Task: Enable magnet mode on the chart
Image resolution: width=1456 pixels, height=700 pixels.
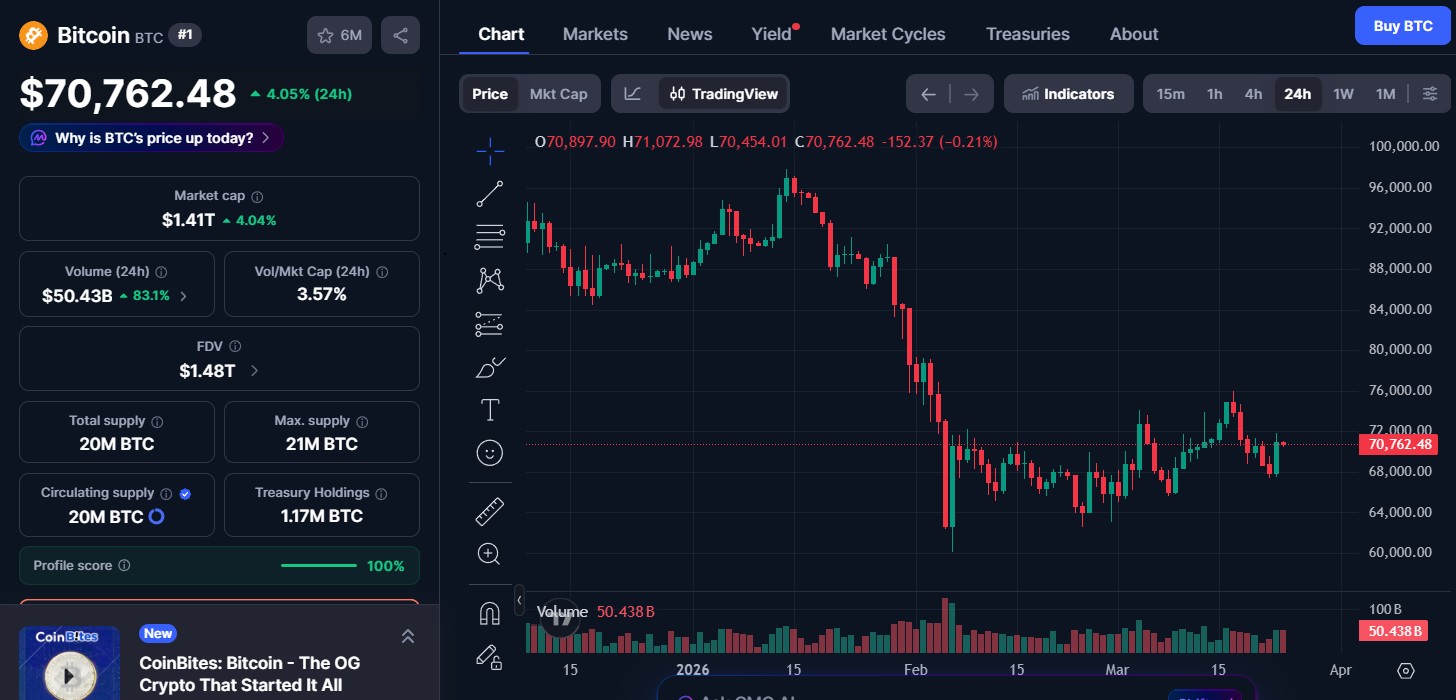Action: point(490,612)
